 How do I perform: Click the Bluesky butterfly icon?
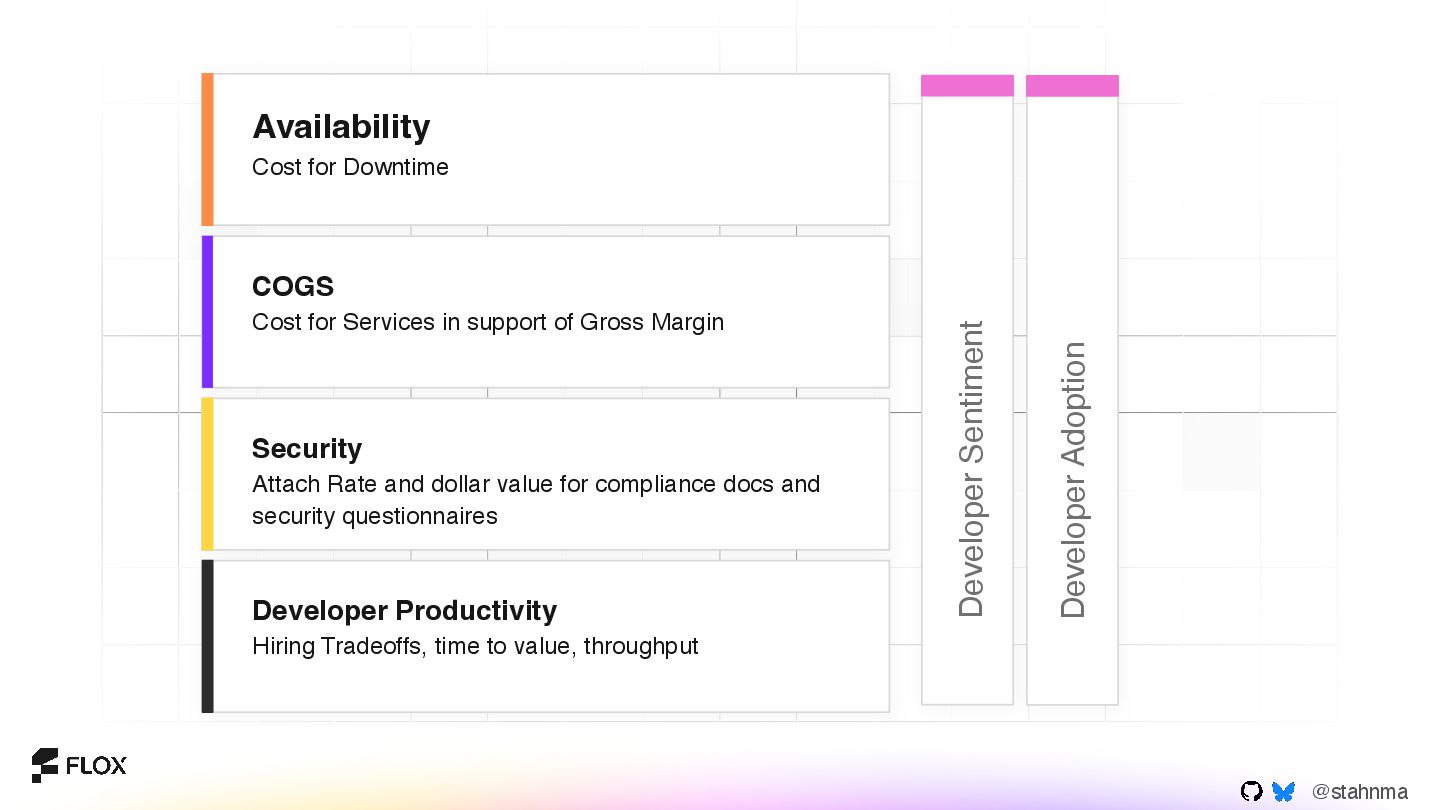[1283, 792]
